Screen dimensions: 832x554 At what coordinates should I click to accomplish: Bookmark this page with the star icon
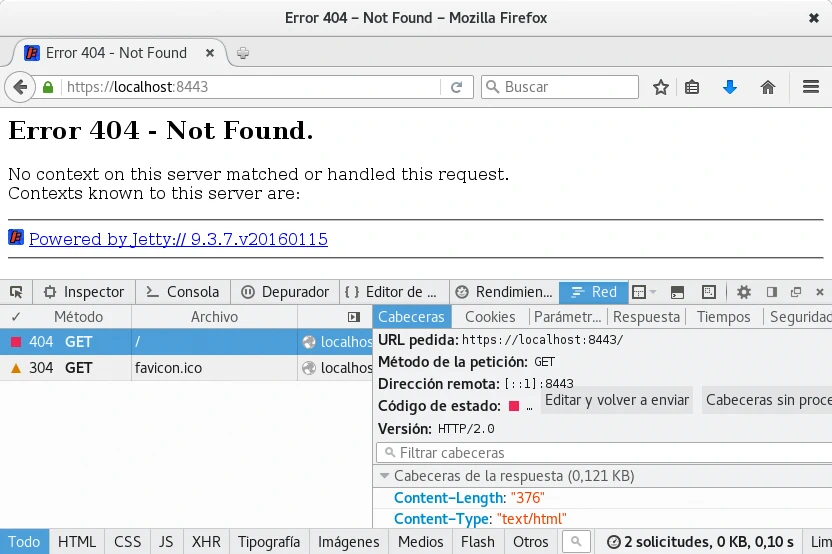click(661, 87)
